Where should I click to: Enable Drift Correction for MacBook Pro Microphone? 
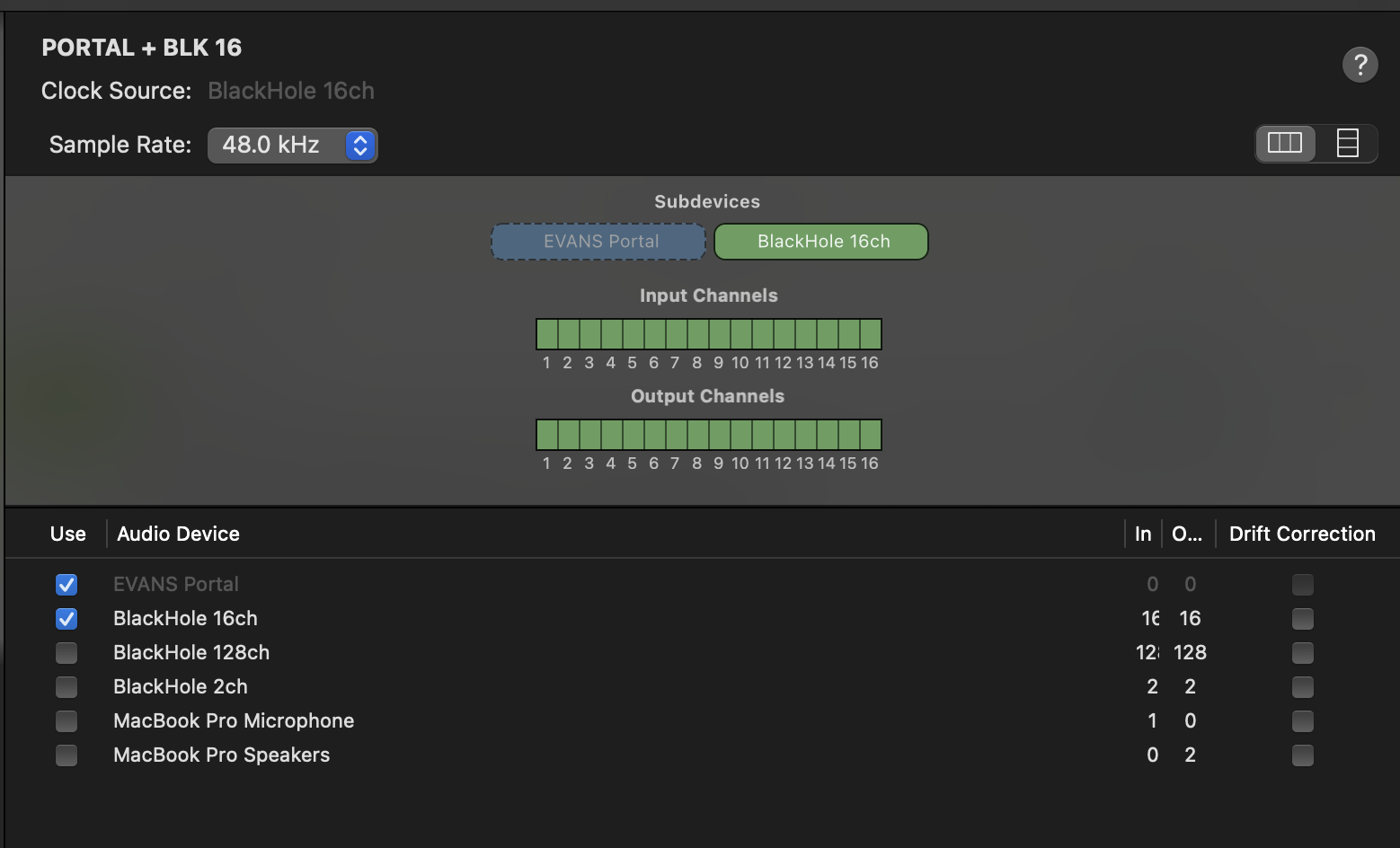[x=1303, y=721]
